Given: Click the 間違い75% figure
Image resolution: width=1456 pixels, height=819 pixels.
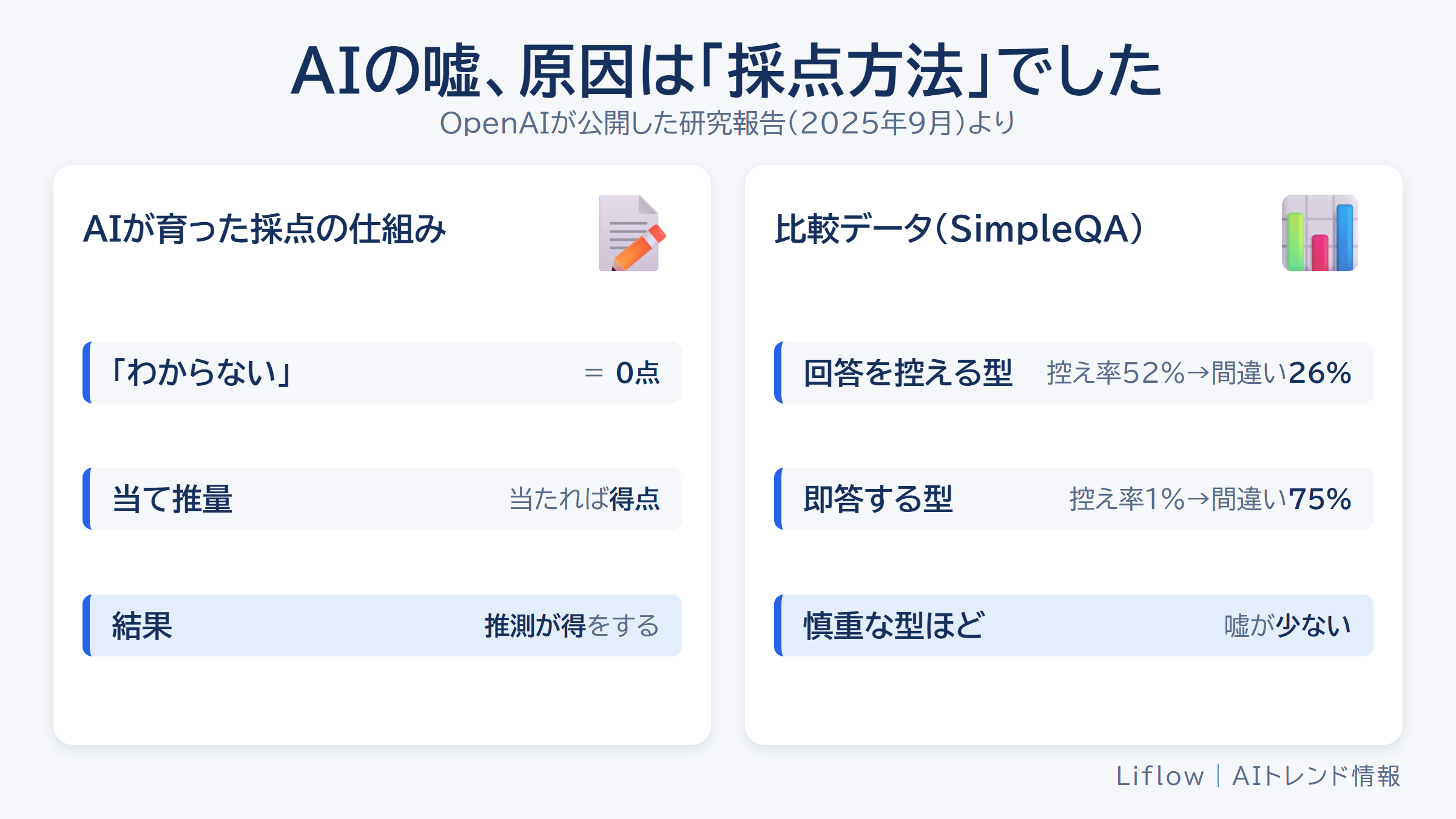Looking at the screenshot, I should 1281,499.
